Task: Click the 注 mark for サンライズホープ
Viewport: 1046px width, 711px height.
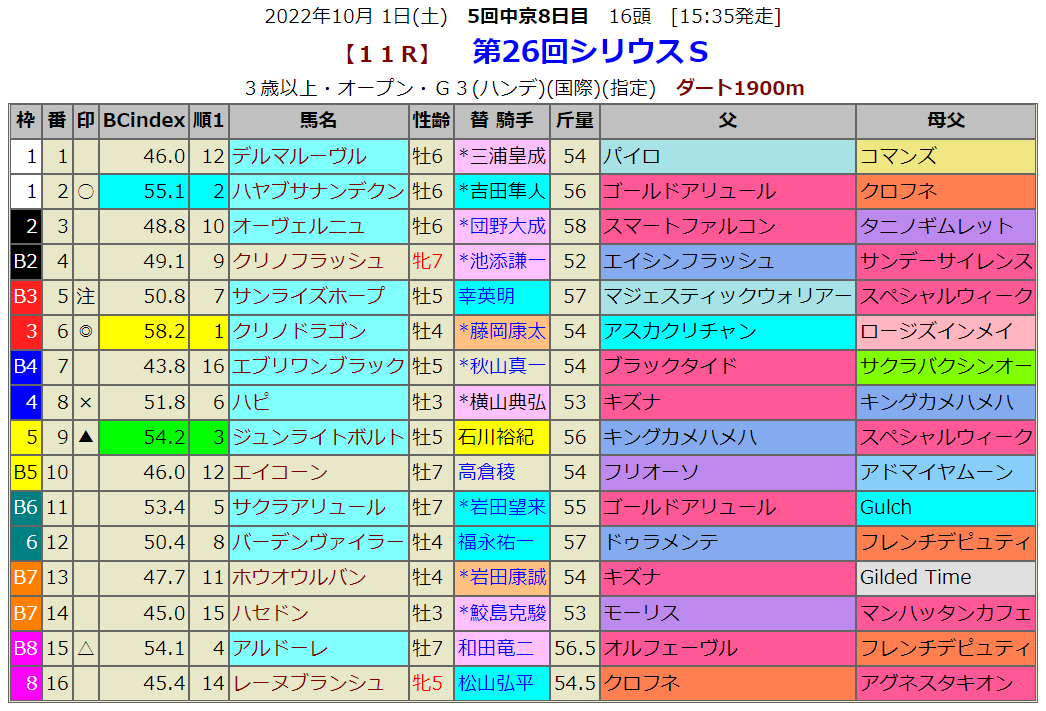Action: click(86, 296)
